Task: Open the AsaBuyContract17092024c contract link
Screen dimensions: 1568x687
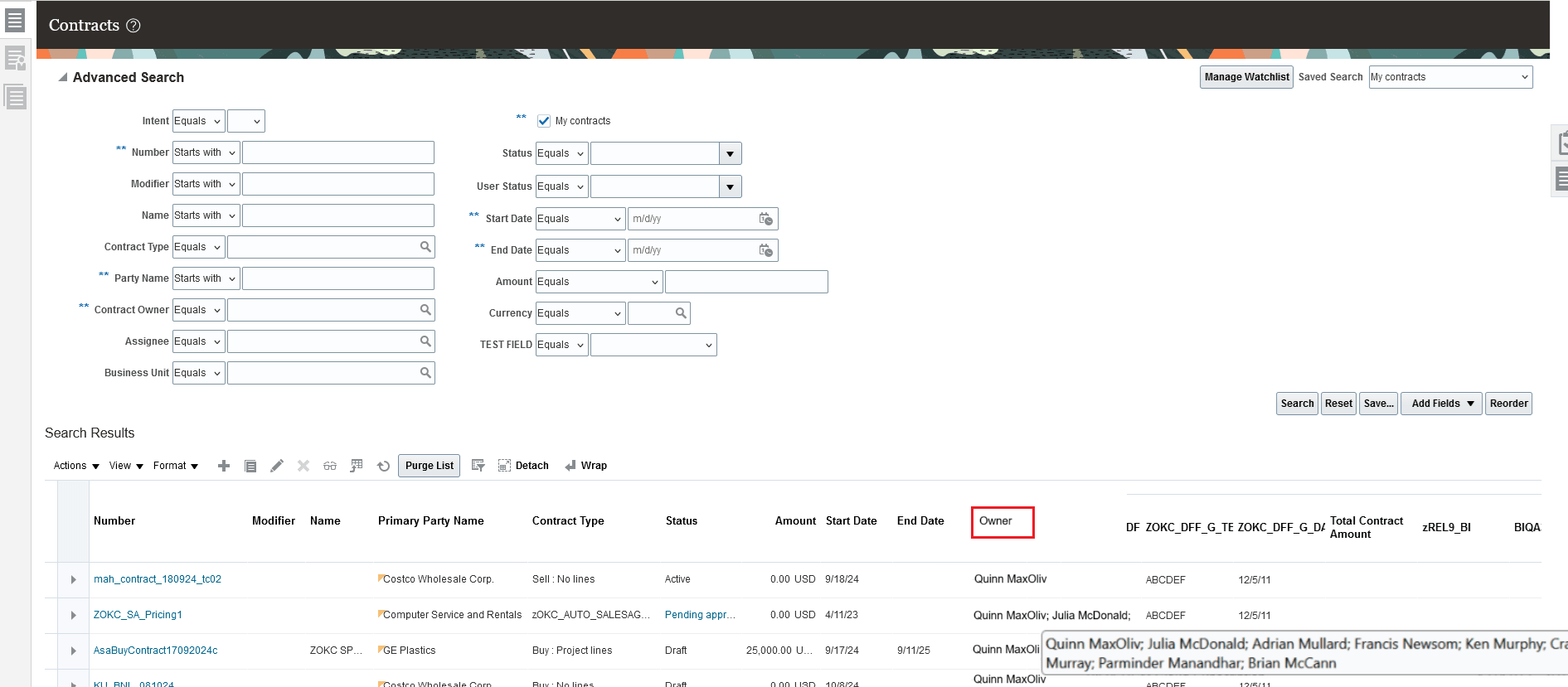Action: pos(156,651)
